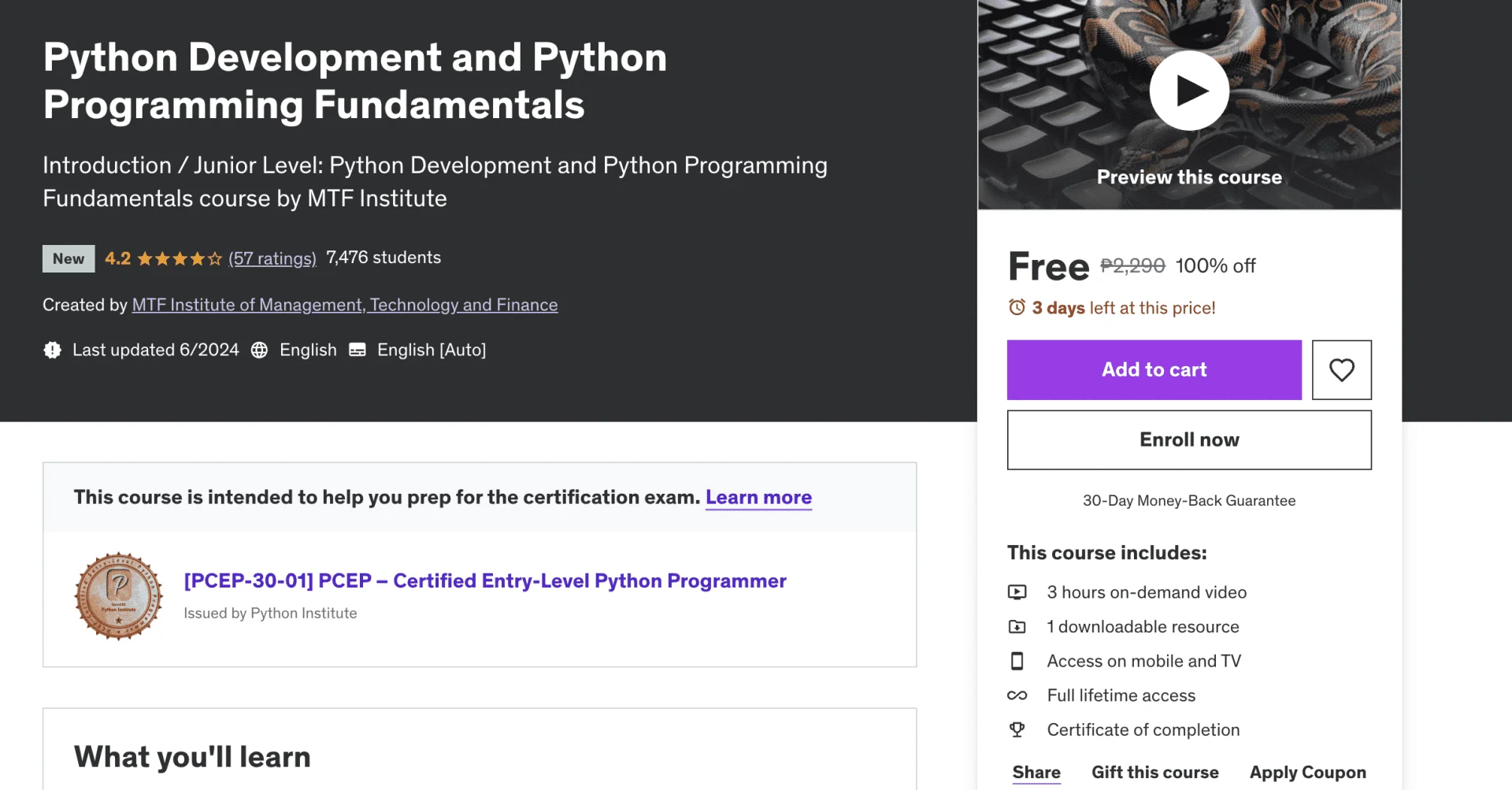Click the downloadable resource icon
The width and height of the screenshot is (1512, 790).
click(x=1017, y=627)
